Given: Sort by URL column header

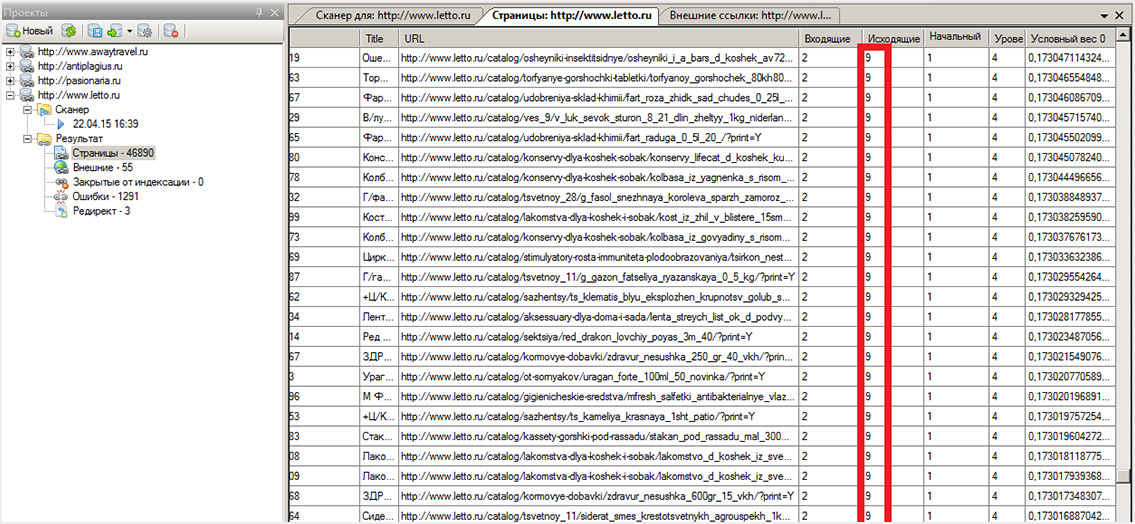Looking at the screenshot, I should click(x=599, y=38).
